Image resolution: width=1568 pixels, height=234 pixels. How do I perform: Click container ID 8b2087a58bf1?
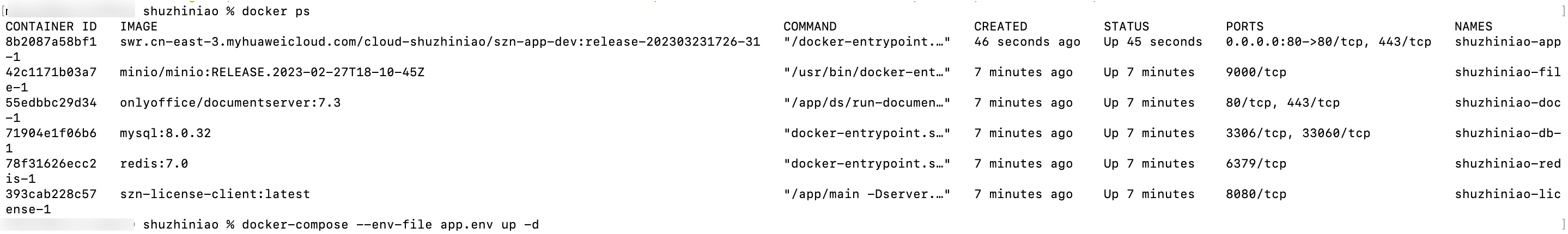point(51,42)
